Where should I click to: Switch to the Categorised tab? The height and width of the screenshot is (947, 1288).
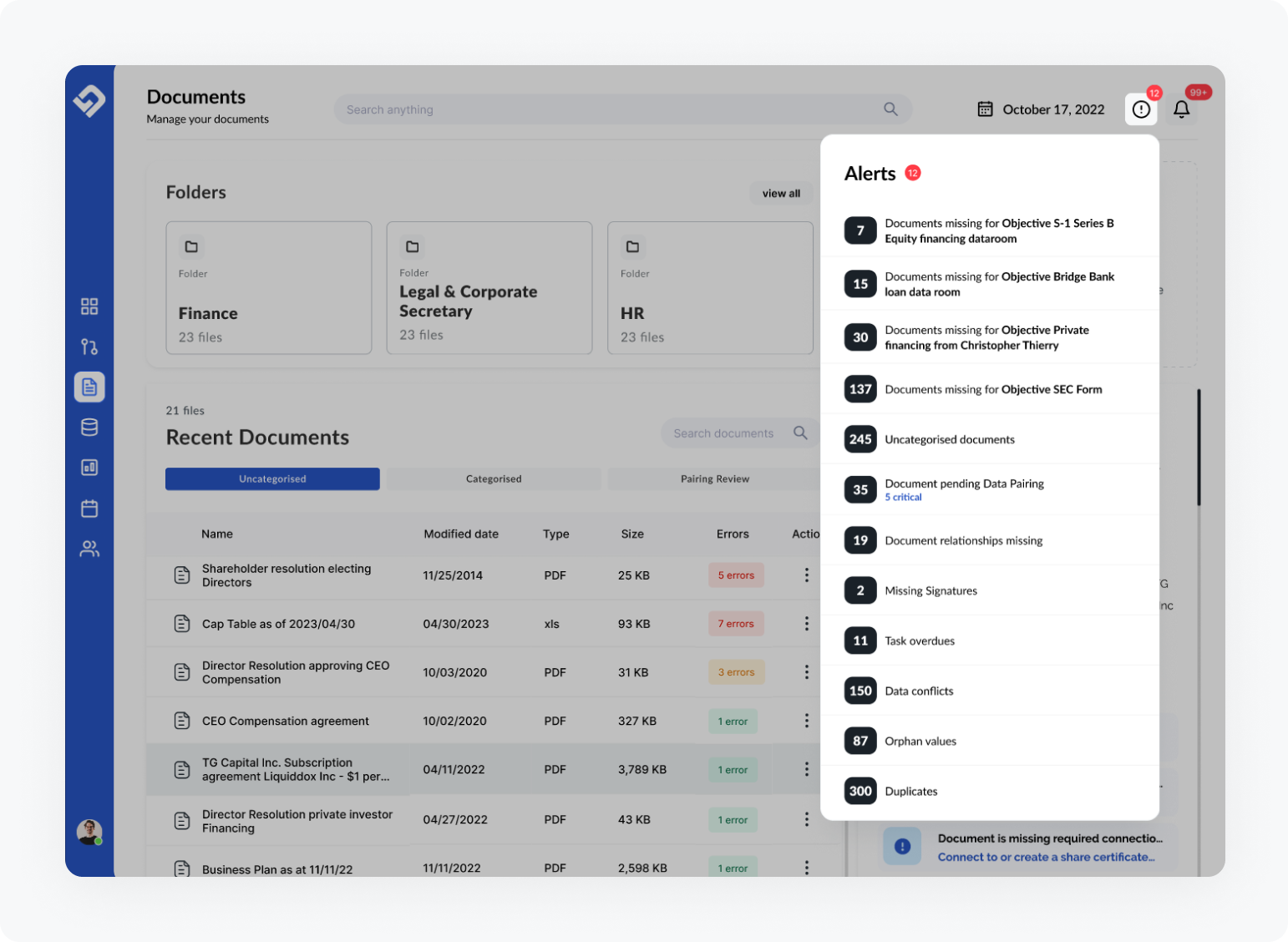pos(494,479)
